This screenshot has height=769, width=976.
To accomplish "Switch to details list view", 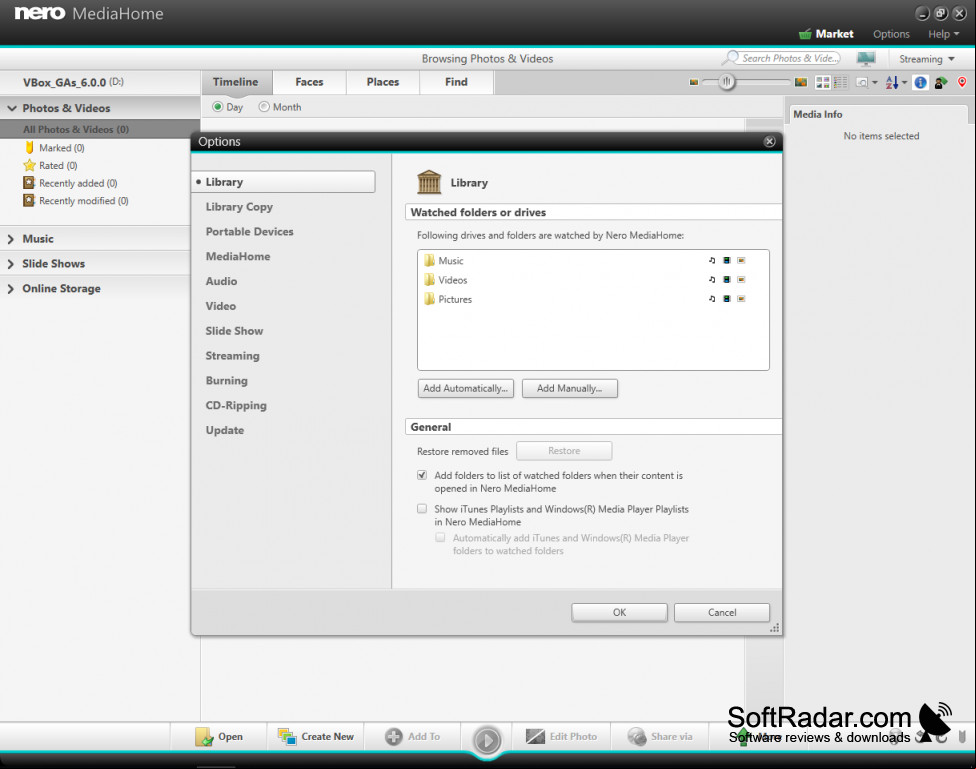I will point(841,82).
